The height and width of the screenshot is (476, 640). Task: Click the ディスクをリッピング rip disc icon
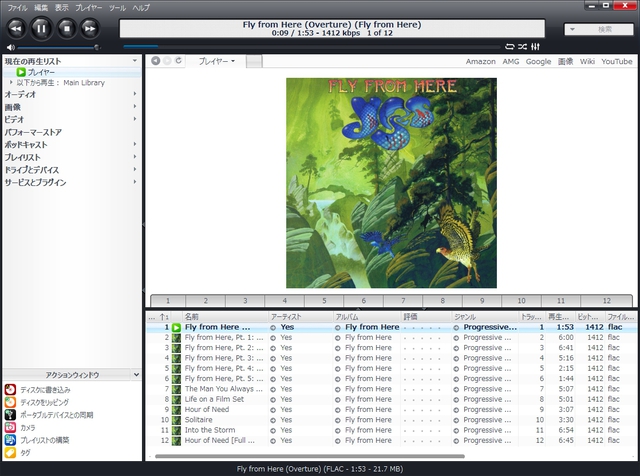10,401
